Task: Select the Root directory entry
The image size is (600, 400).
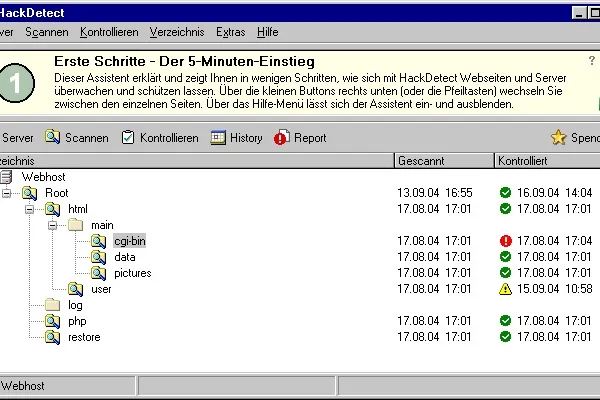Action: pyautogui.click(x=57, y=193)
